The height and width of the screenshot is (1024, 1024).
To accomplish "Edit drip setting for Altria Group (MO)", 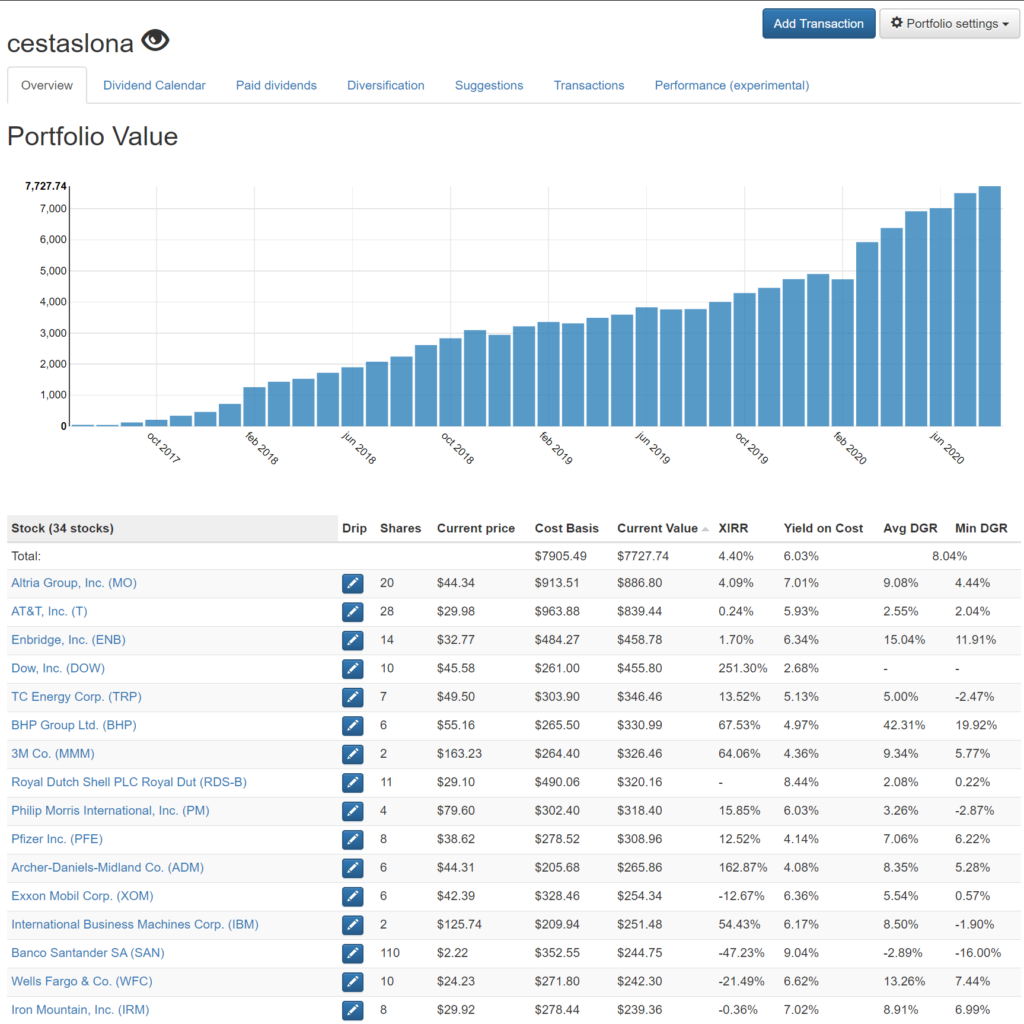I will (x=353, y=583).
